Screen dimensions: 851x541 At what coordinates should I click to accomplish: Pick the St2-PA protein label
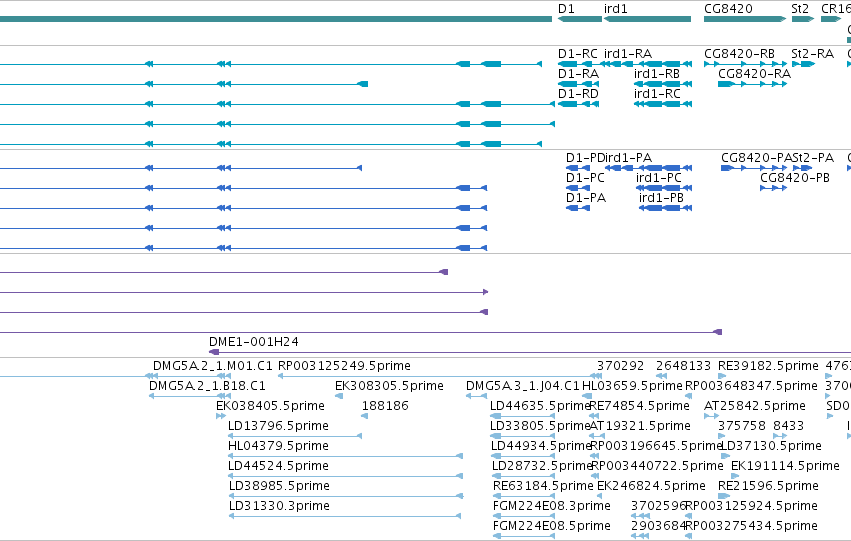coord(813,158)
